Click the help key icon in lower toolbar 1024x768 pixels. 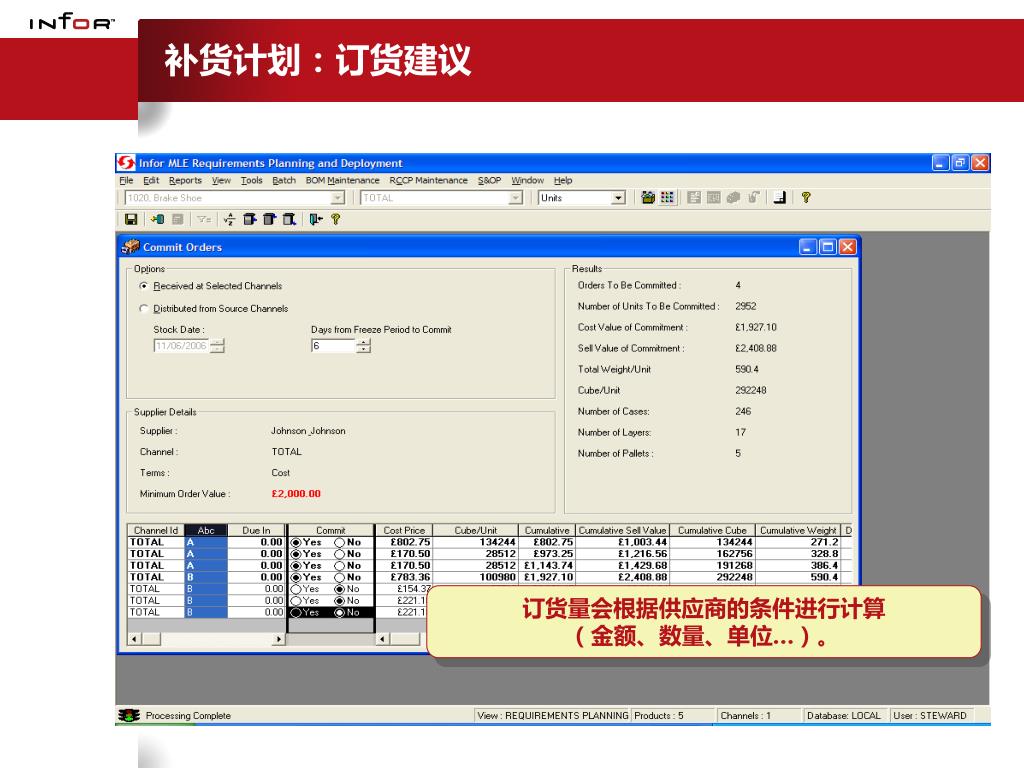(336, 219)
